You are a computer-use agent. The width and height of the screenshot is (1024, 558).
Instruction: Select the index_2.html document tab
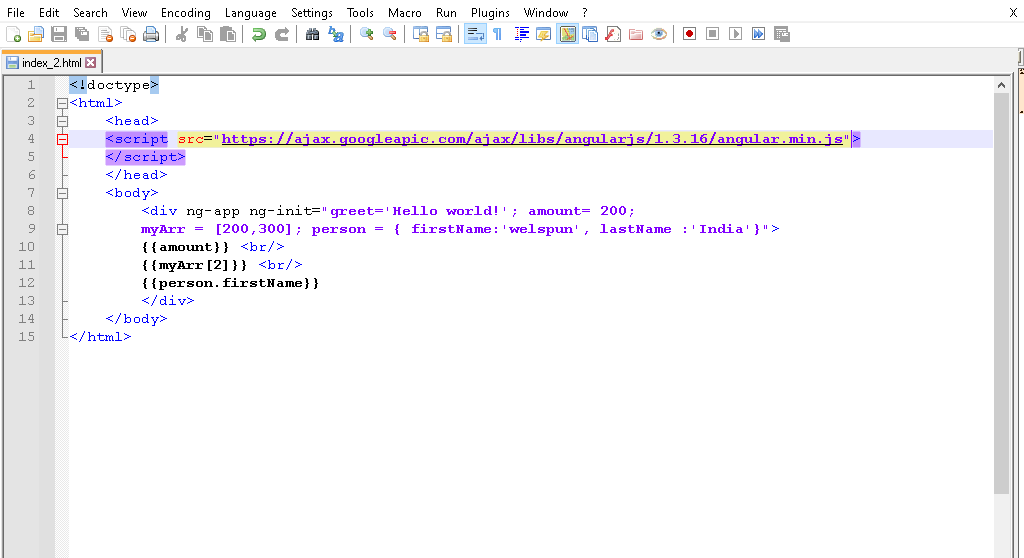pyautogui.click(x=51, y=63)
